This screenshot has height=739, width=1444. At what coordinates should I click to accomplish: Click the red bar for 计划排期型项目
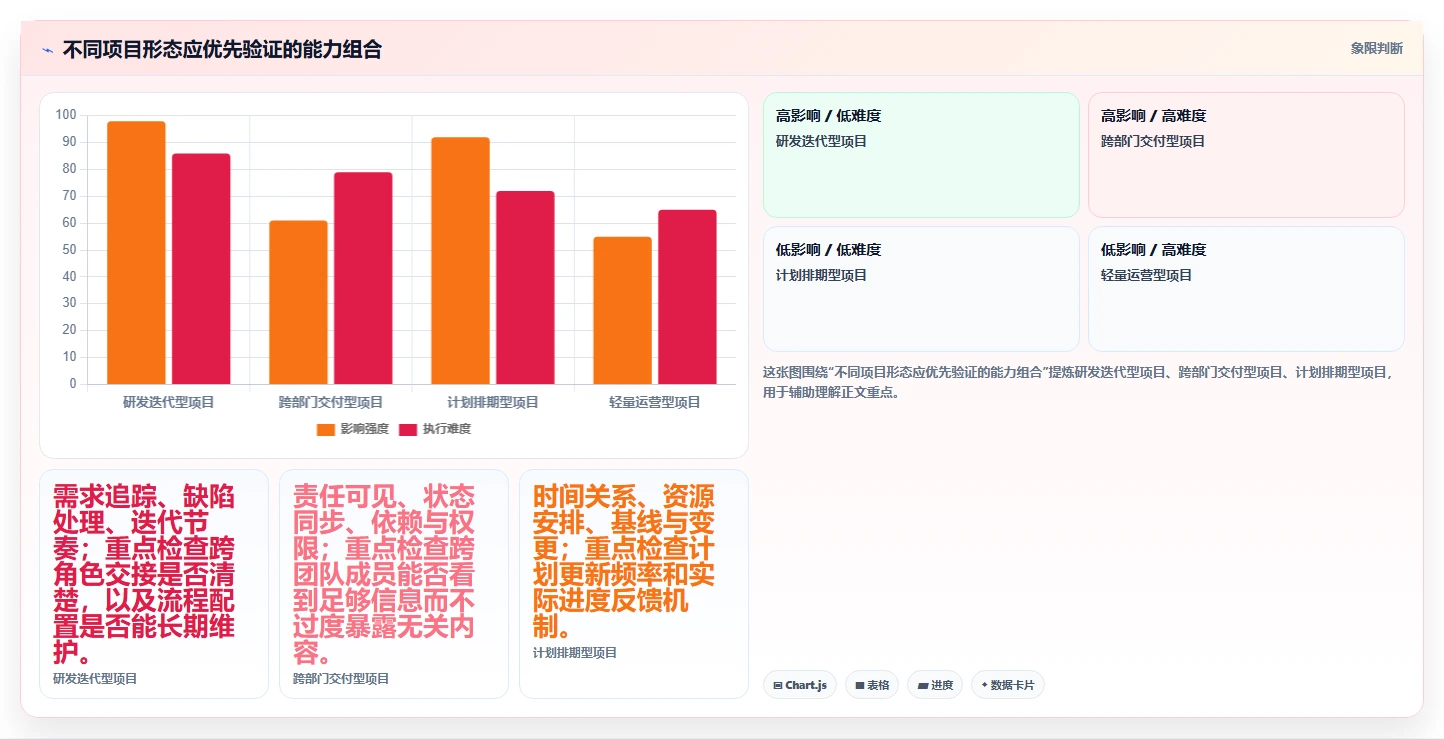click(525, 287)
